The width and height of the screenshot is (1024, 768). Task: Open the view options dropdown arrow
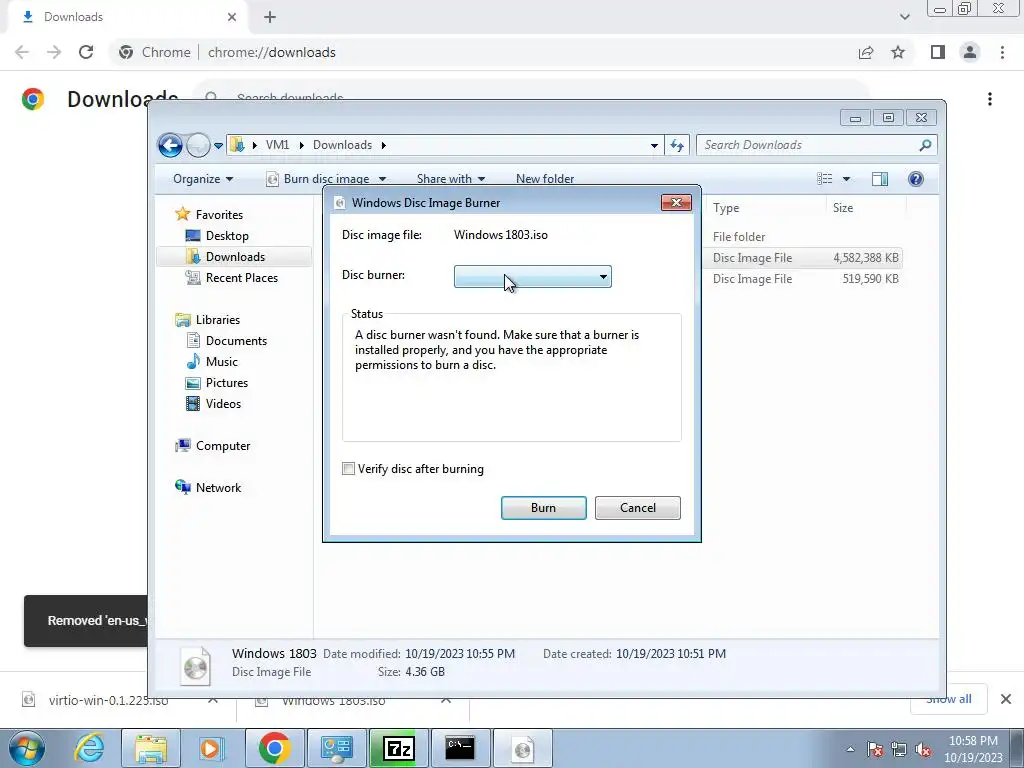(x=846, y=179)
